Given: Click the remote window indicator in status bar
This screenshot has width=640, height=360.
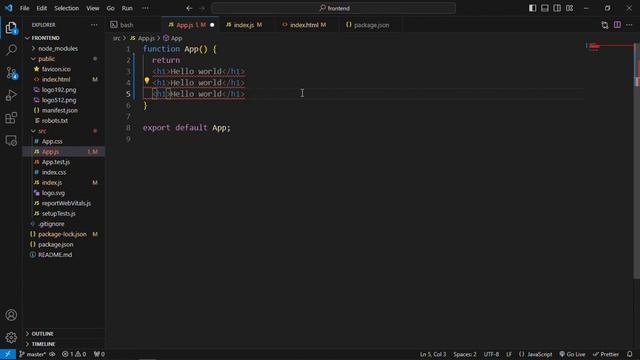Looking at the screenshot, I should click(8, 354).
